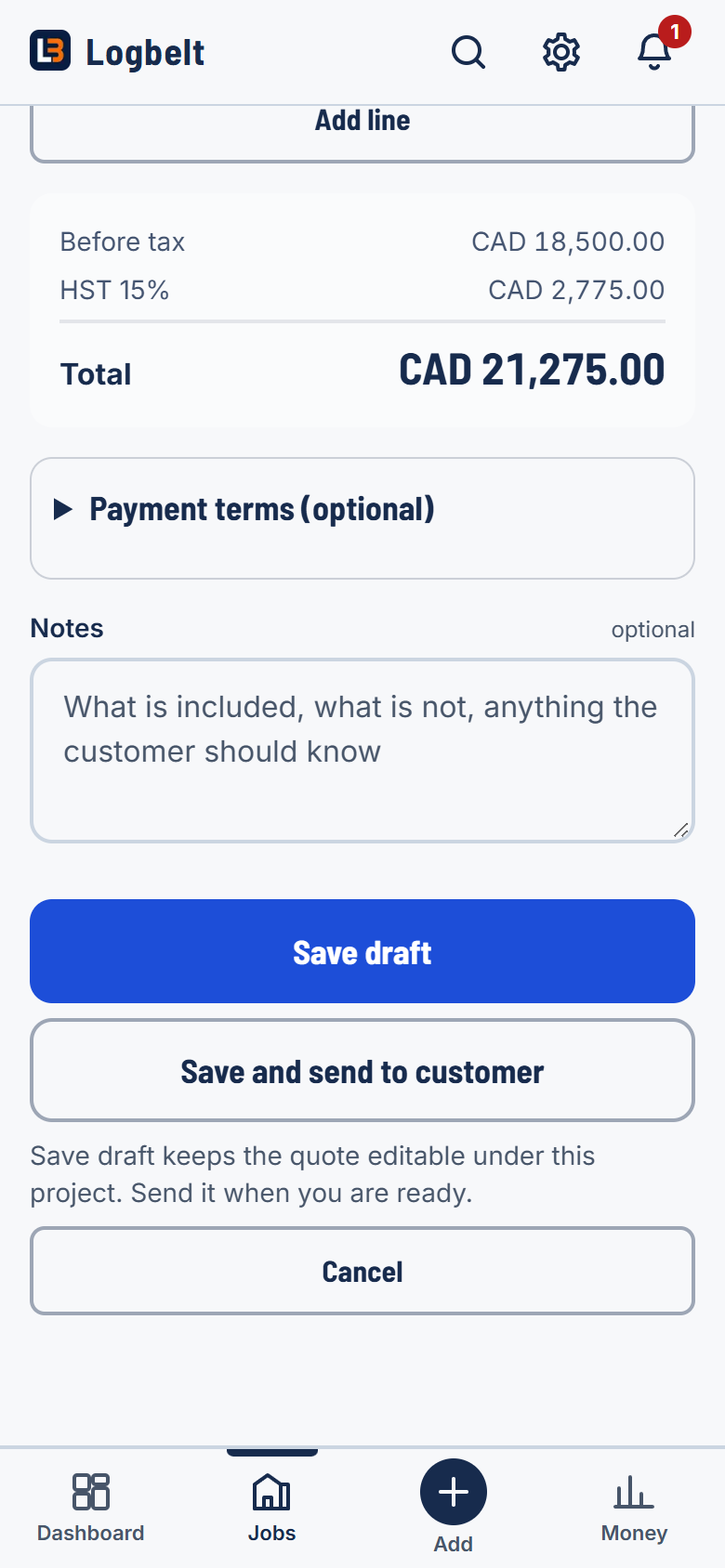Screen dimensions: 725x1568
Task: Expand the Payment terms disclosure triangle
Action: (x=63, y=509)
